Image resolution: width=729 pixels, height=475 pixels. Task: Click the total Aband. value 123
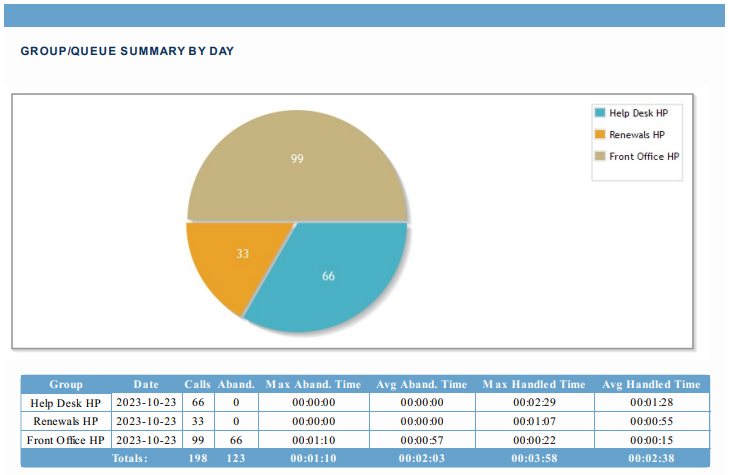pos(236,458)
